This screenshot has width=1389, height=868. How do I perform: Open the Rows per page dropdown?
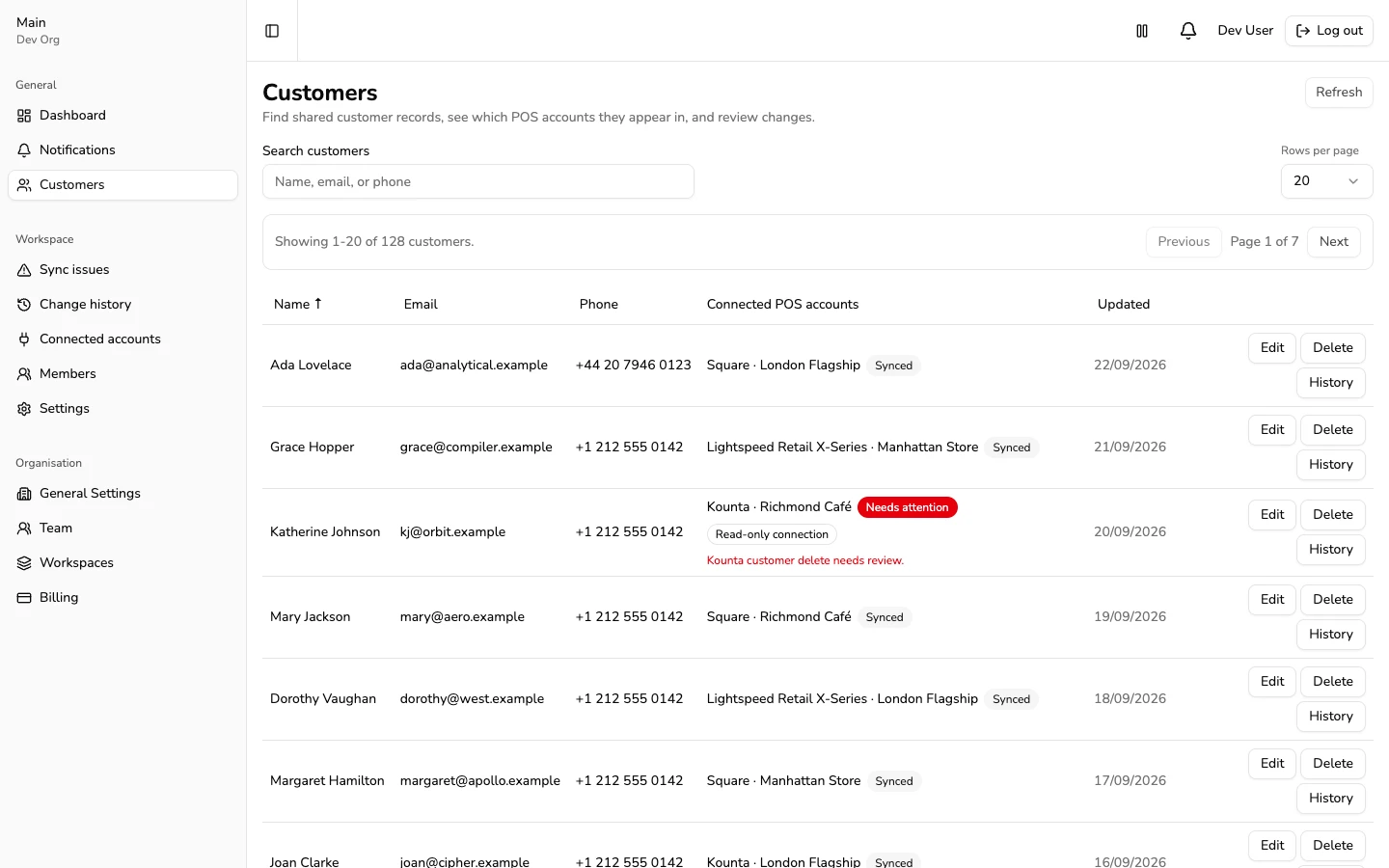click(1326, 181)
